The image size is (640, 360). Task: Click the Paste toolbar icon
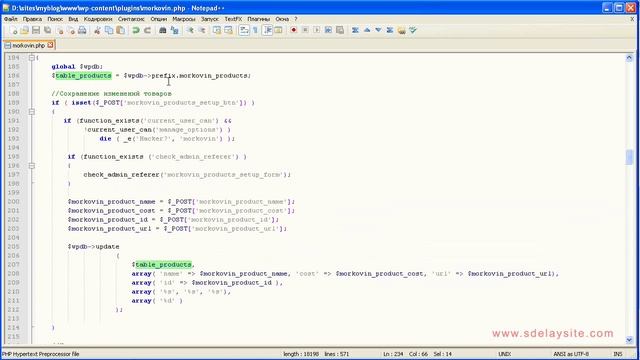(121, 30)
